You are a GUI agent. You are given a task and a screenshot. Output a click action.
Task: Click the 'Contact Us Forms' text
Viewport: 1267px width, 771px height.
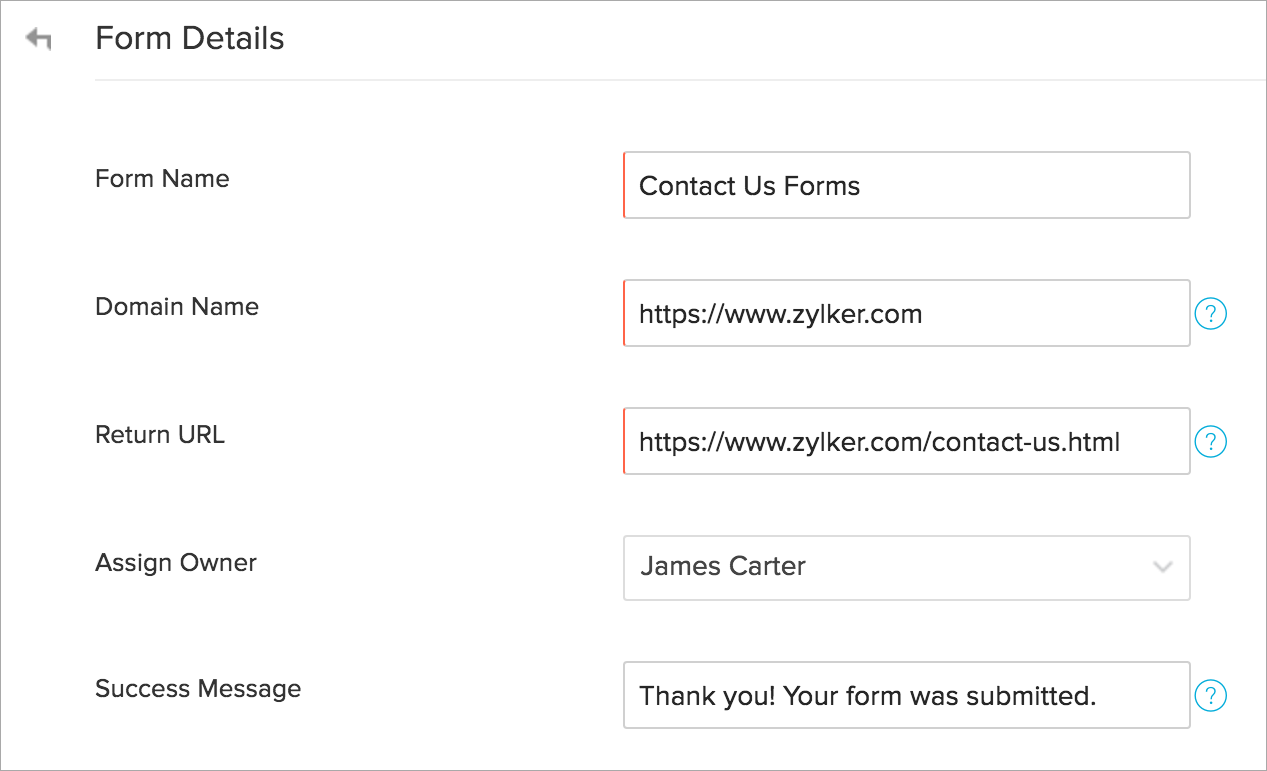(x=749, y=186)
